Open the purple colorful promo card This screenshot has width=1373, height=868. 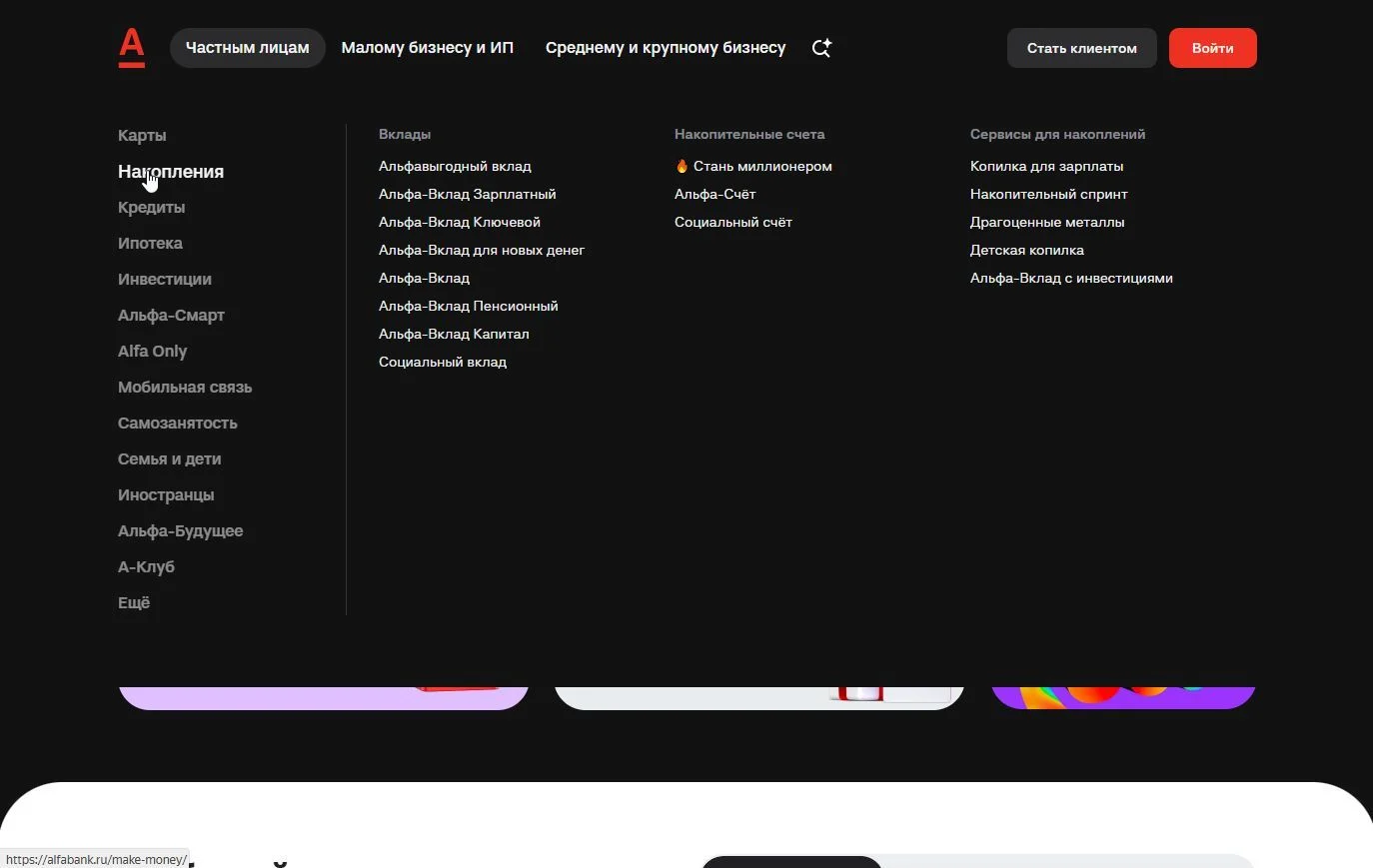point(1123,697)
